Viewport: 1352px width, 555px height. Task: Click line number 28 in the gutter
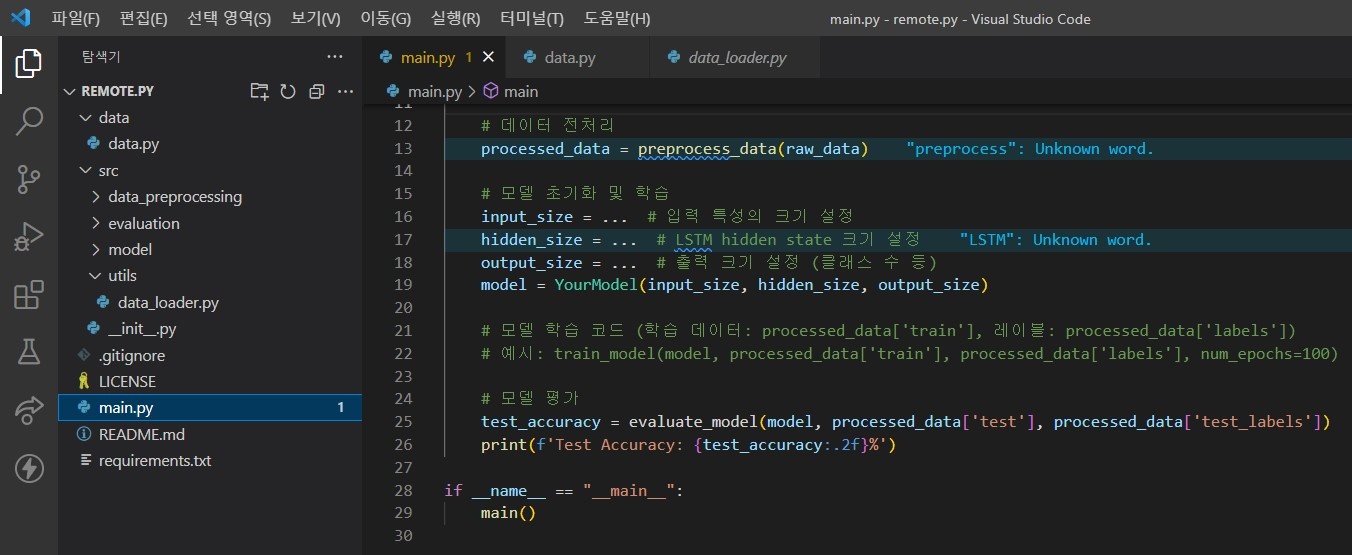403,490
